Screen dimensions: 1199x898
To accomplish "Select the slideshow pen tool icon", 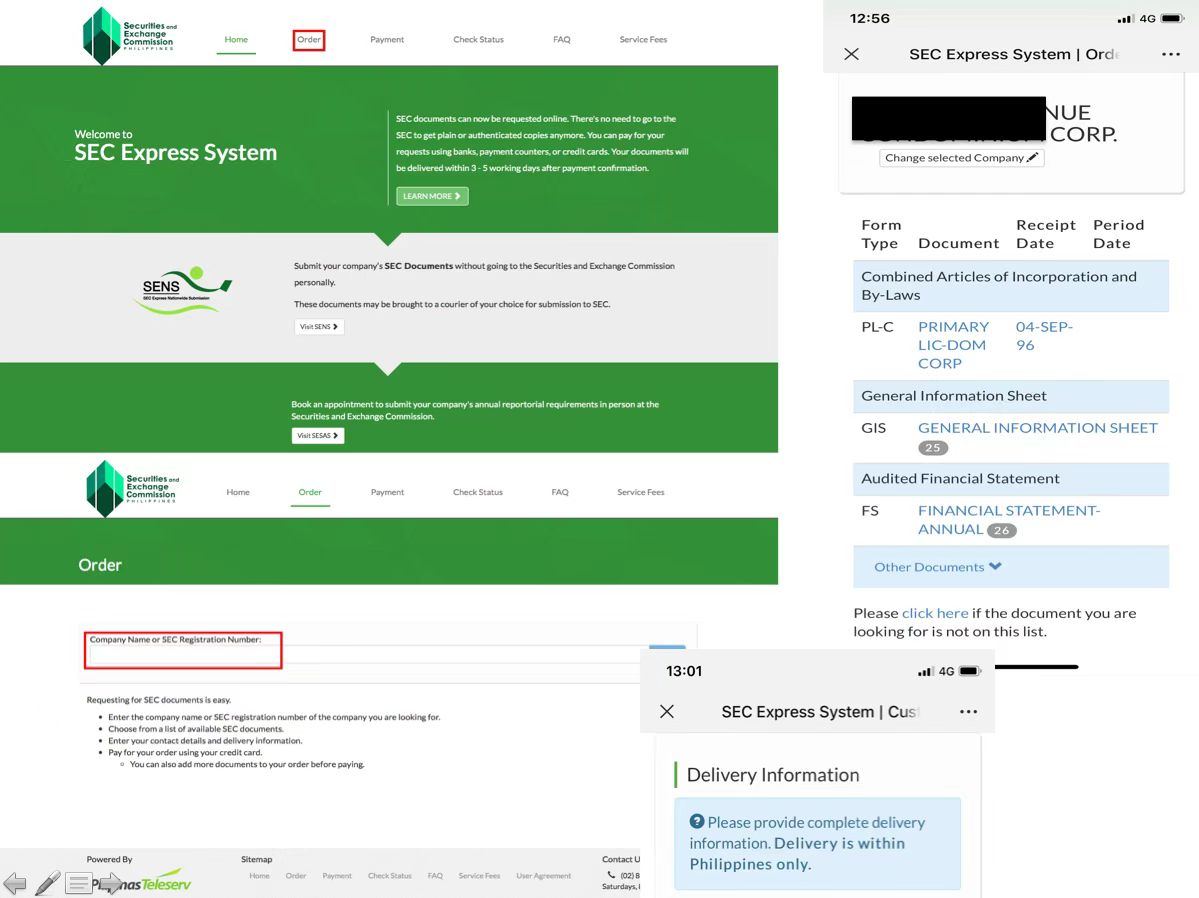I will [x=47, y=883].
